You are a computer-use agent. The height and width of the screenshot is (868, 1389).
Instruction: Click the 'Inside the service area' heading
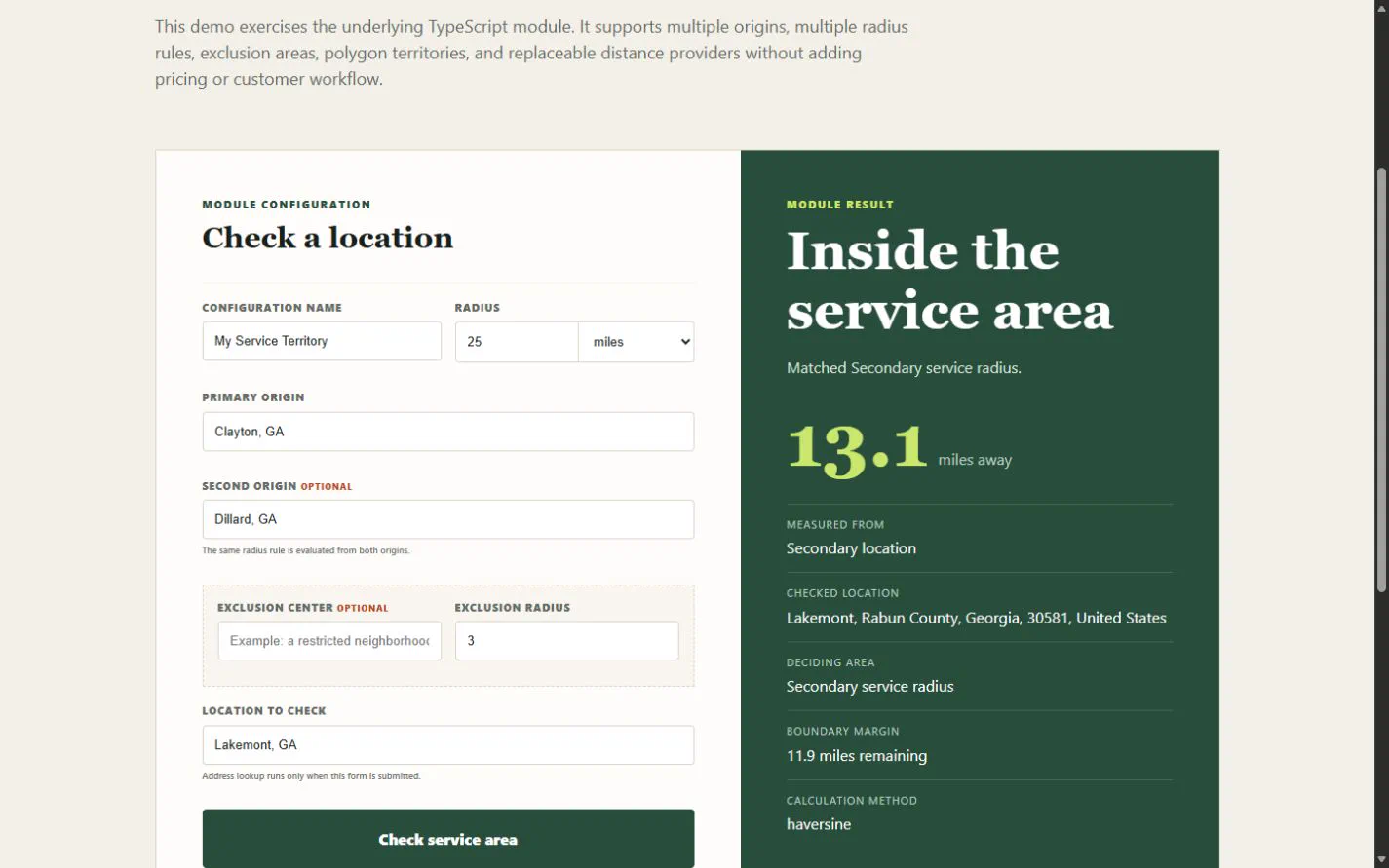949,281
